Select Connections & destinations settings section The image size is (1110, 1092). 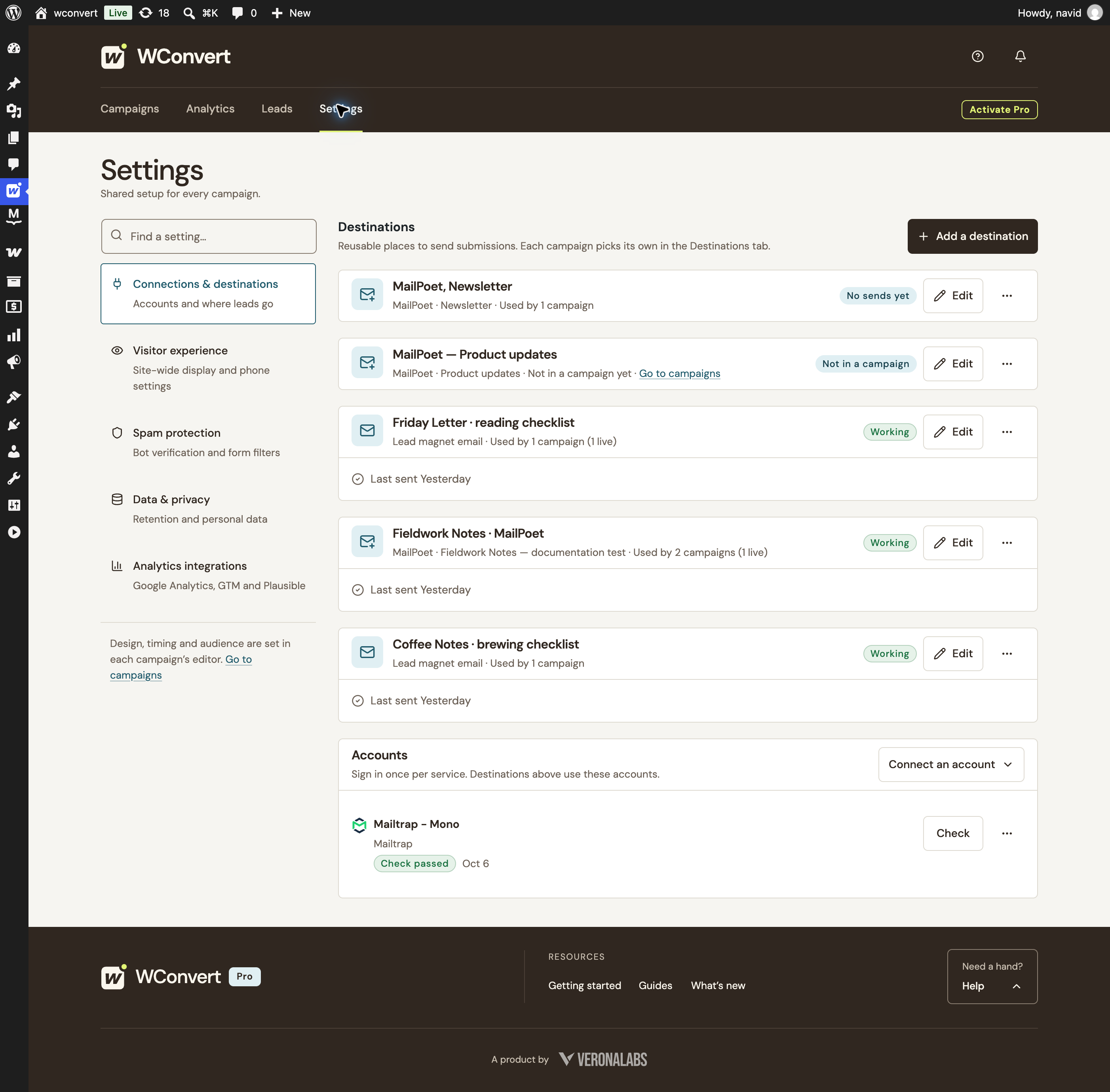208,294
